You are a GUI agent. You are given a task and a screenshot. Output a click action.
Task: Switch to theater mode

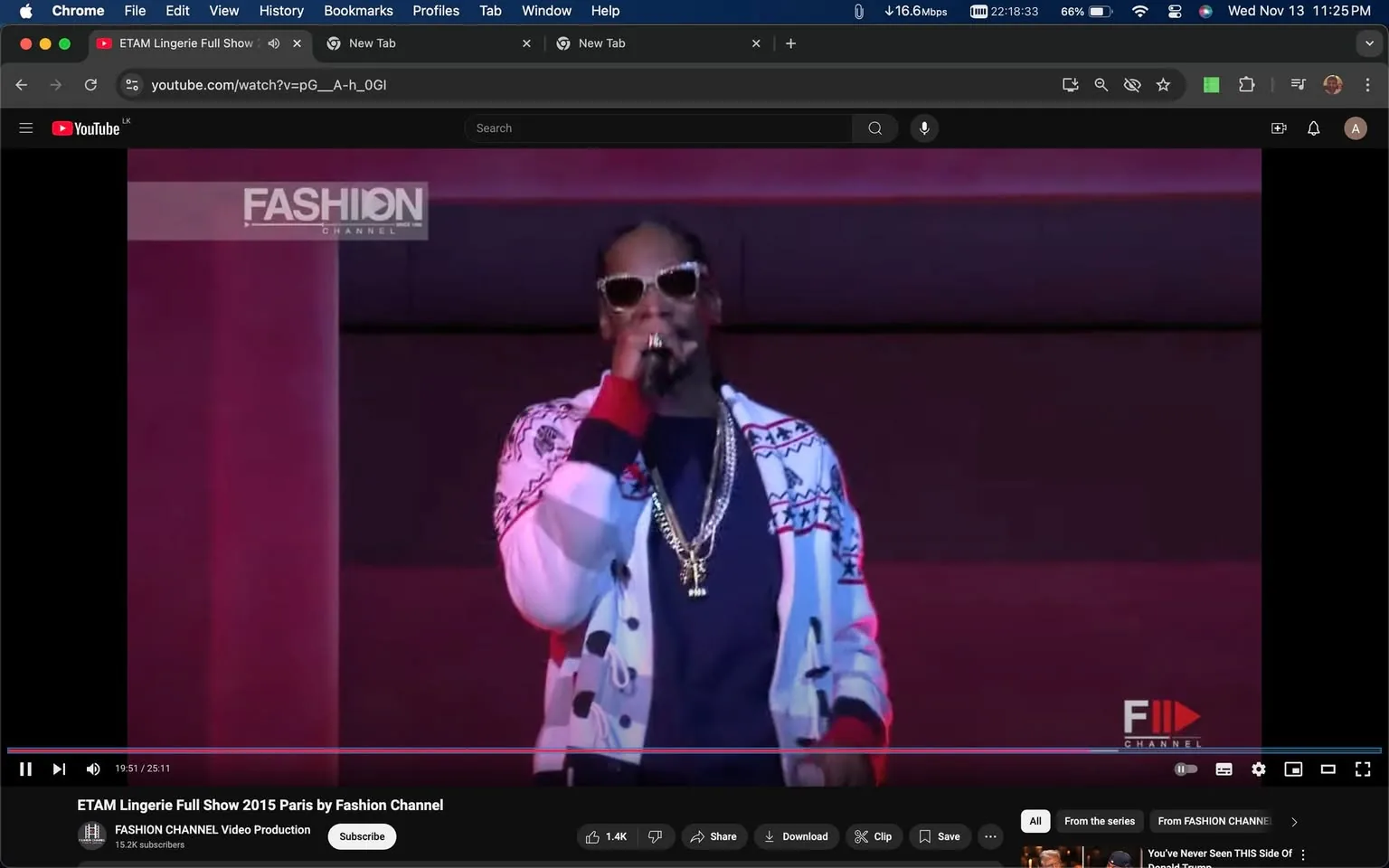[1328, 769]
